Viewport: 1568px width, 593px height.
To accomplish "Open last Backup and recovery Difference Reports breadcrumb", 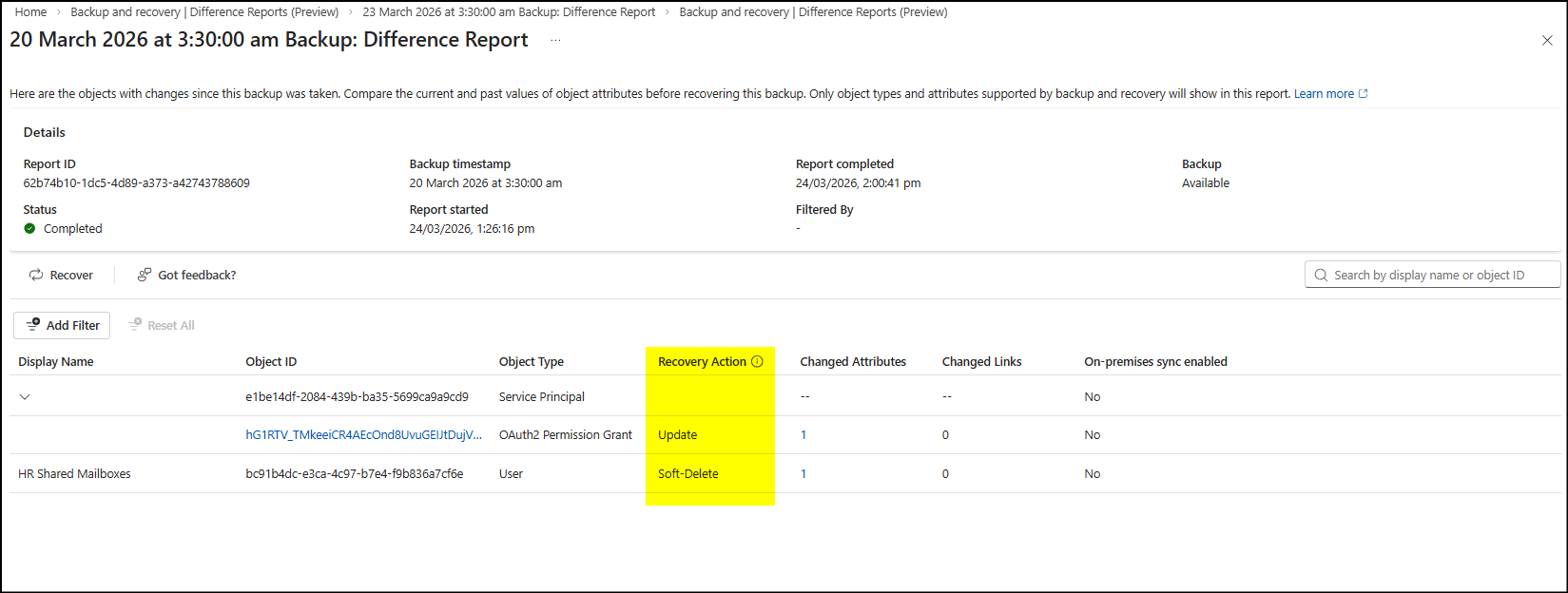I will [813, 11].
